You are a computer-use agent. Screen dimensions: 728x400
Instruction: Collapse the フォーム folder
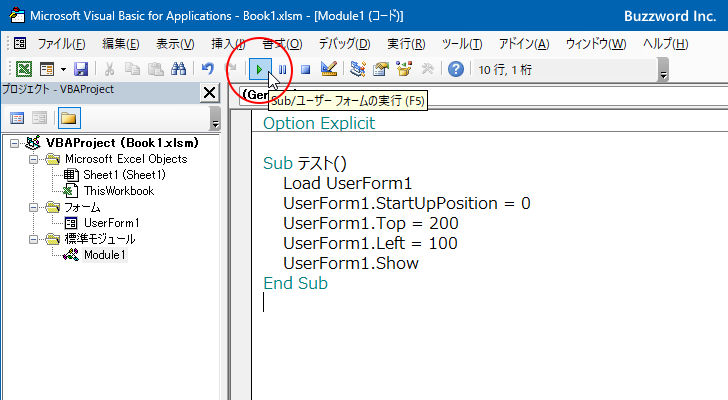(33, 207)
